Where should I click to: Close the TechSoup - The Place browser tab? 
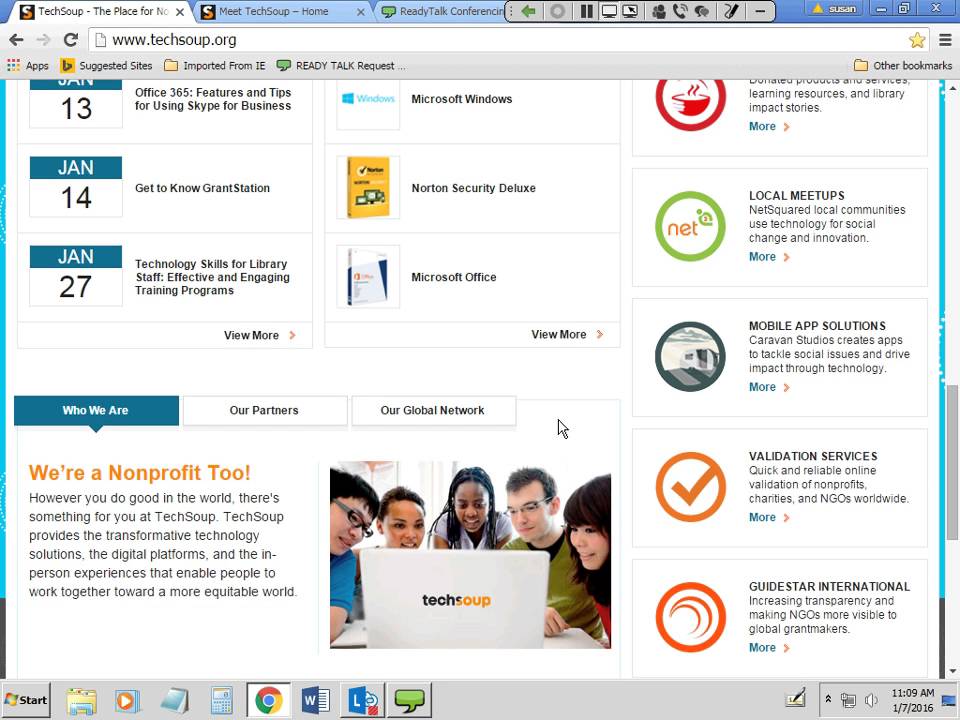tap(180, 12)
